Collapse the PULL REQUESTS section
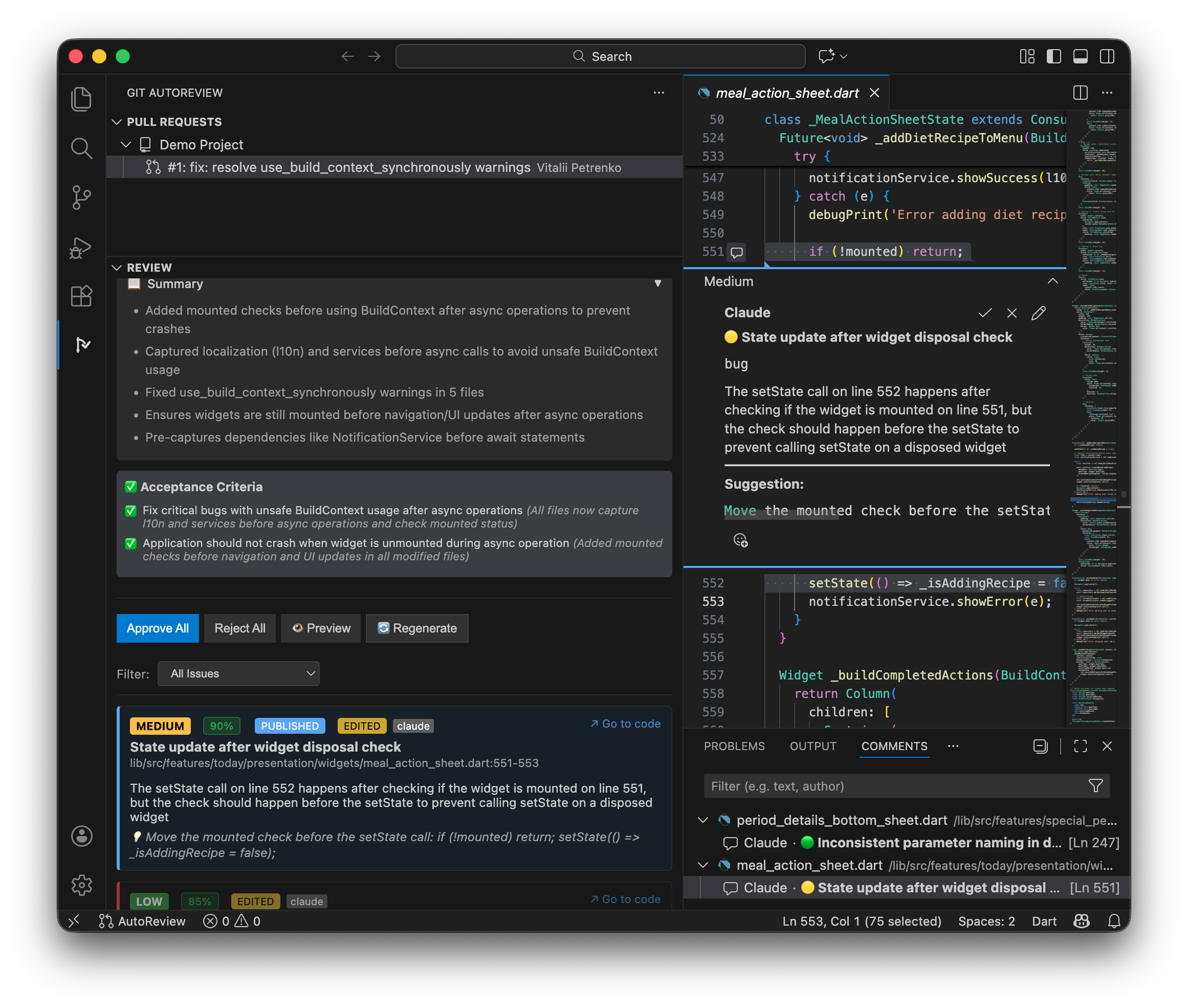 pos(117,121)
